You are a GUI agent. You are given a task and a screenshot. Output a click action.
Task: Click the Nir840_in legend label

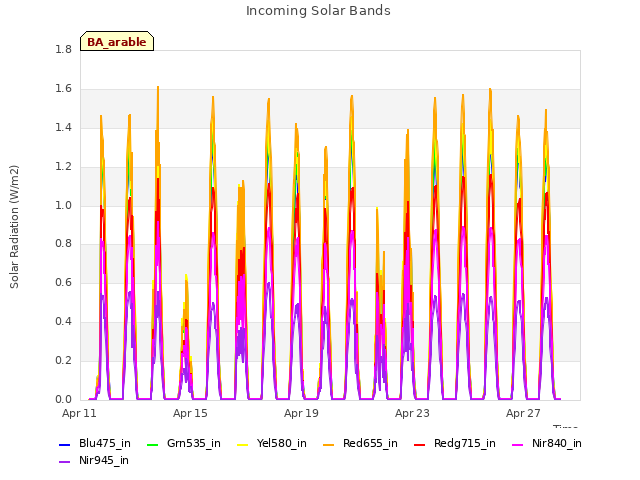(x=557, y=443)
